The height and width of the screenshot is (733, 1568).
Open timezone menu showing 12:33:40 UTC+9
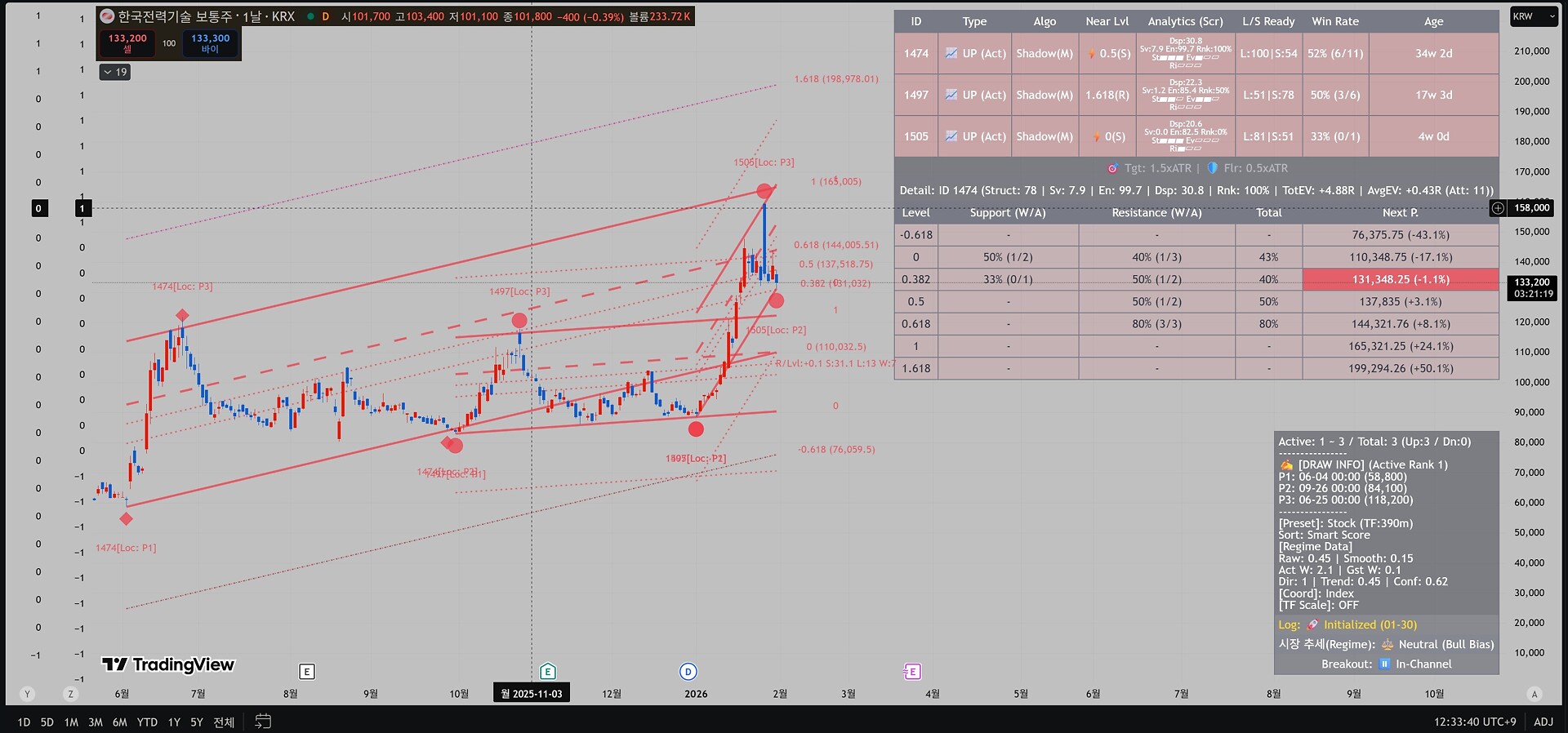pyautogui.click(x=1475, y=722)
